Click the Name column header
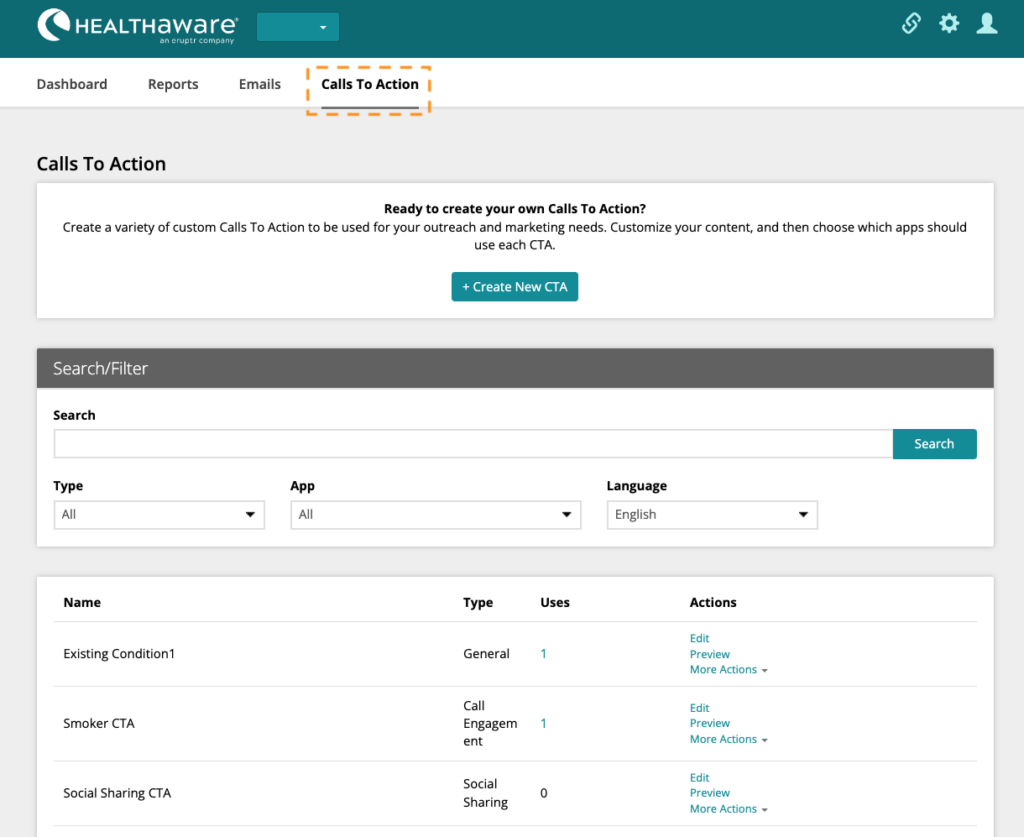The image size is (1024, 837). 82,603
